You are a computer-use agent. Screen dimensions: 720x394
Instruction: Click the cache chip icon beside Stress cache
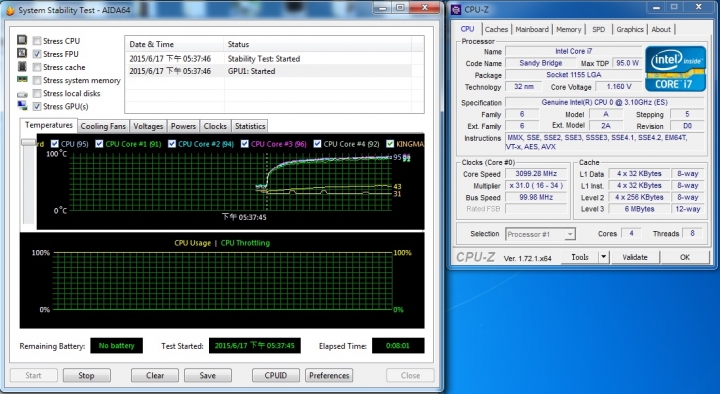[22, 67]
